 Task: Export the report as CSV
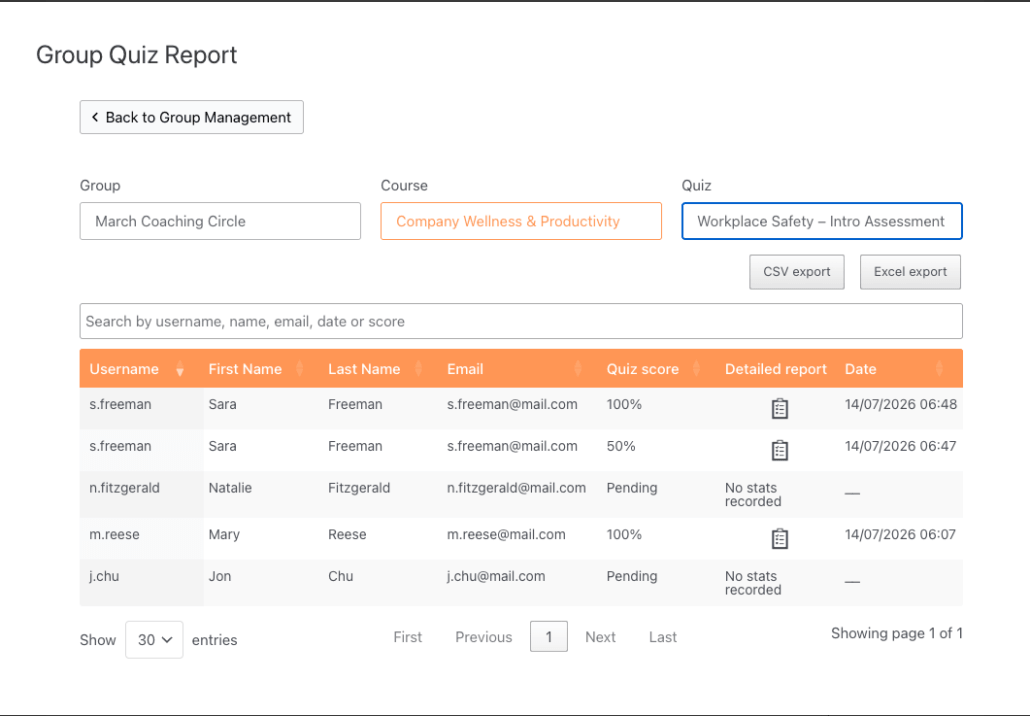click(797, 272)
